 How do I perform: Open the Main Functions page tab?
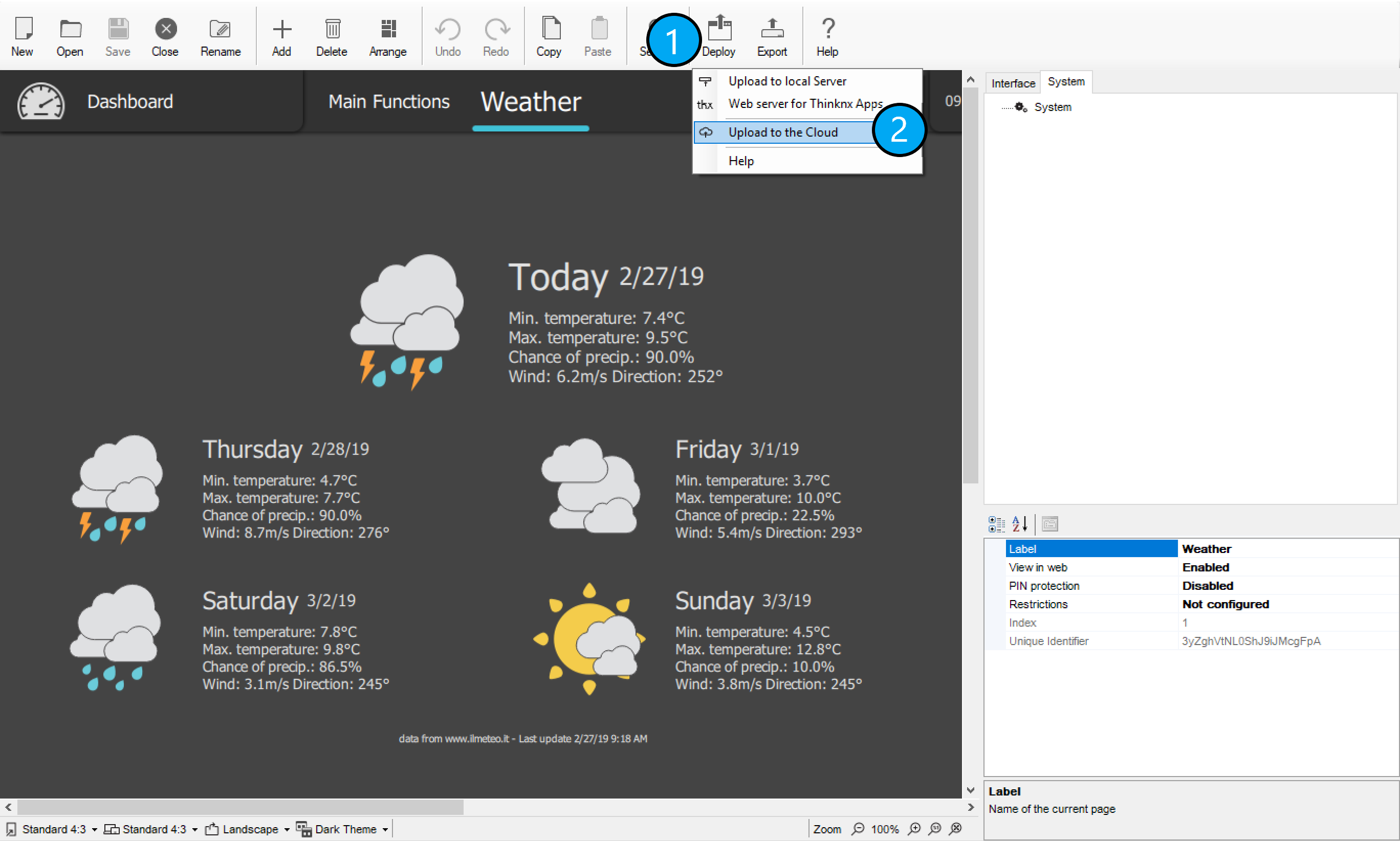coord(389,101)
